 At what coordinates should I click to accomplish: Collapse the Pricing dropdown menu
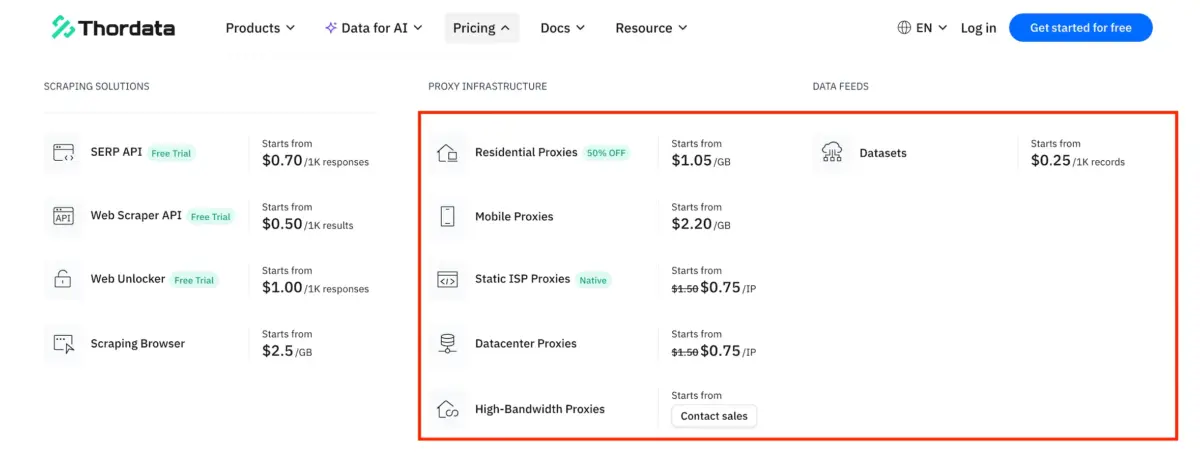point(481,28)
